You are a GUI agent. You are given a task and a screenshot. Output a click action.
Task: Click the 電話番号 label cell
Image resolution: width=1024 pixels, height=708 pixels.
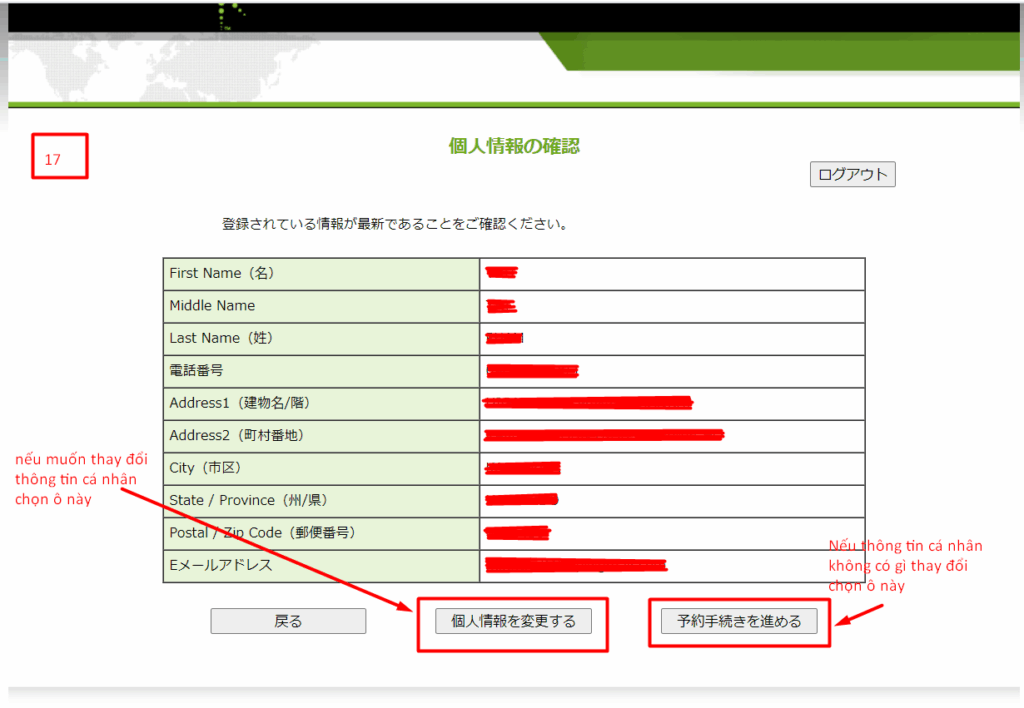tap(321, 371)
